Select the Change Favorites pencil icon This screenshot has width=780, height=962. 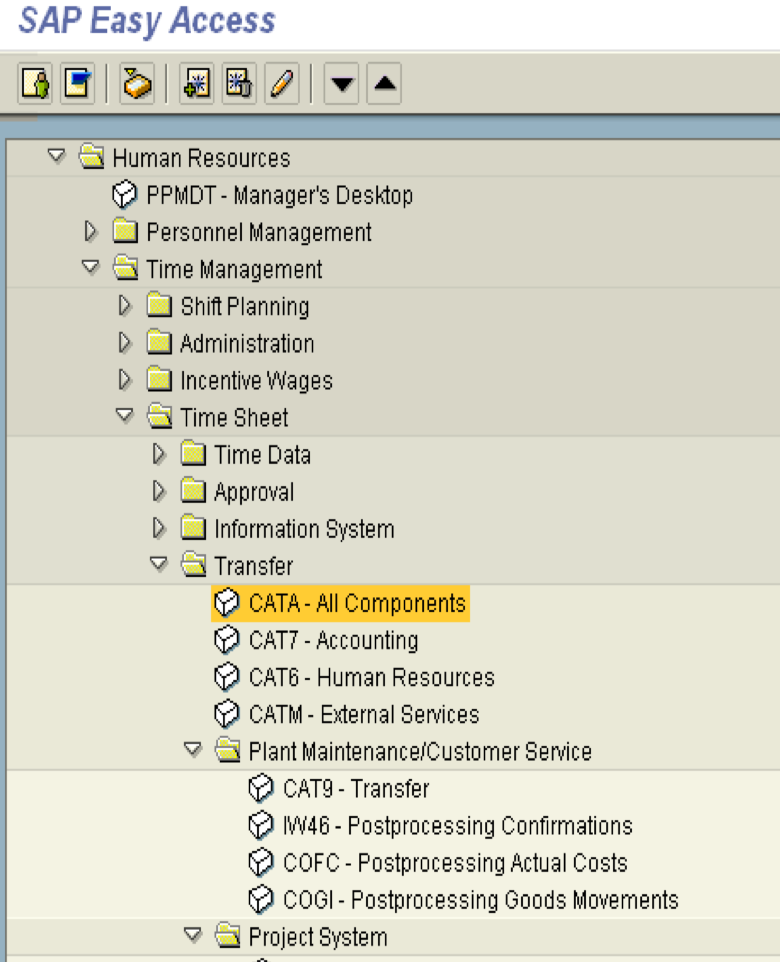281,84
